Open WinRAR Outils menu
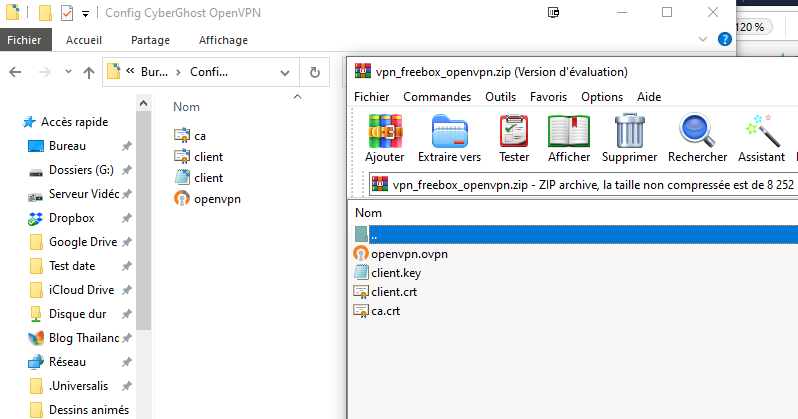 pyautogui.click(x=500, y=97)
